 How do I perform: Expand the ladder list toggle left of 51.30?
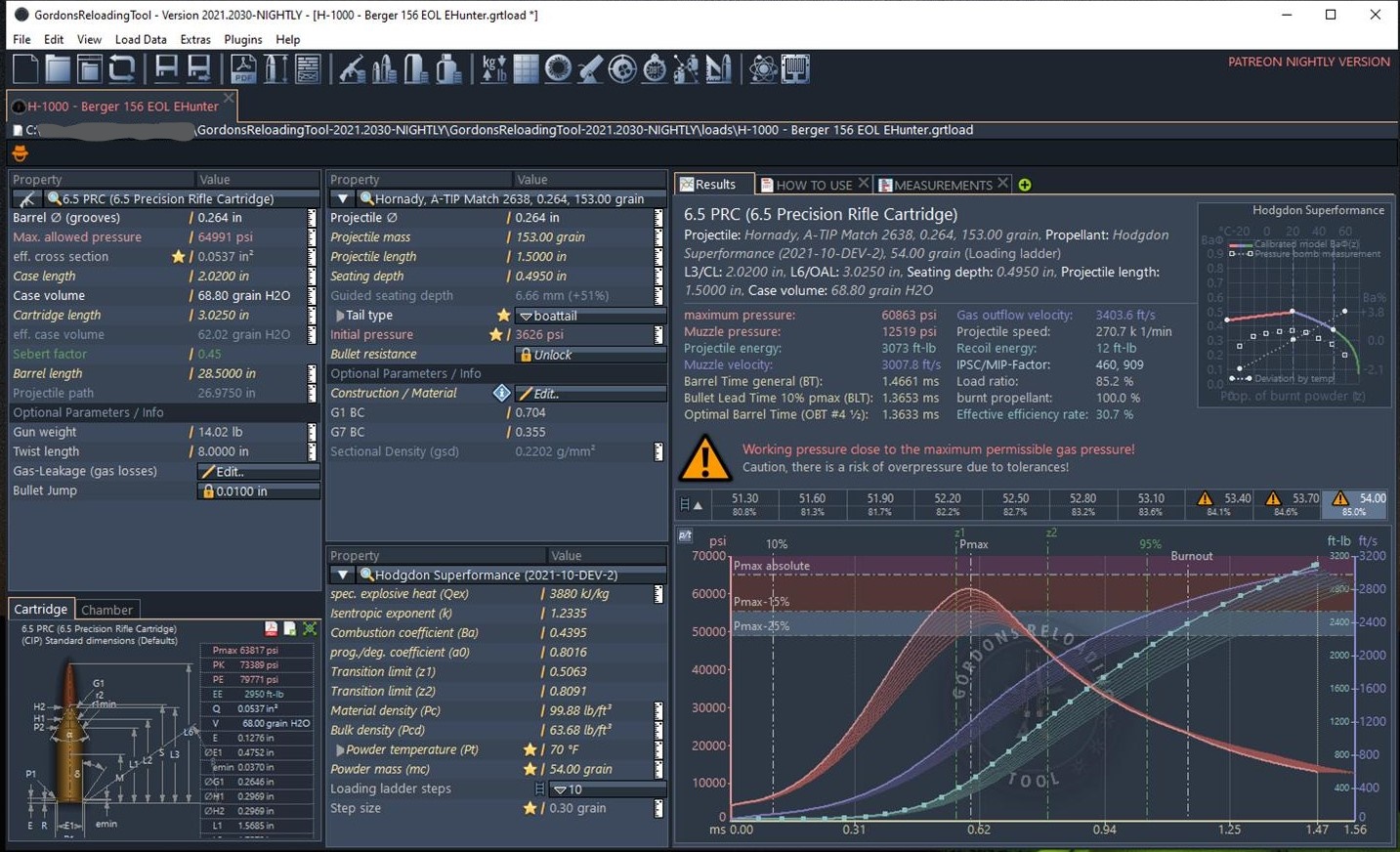click(690, 505)
